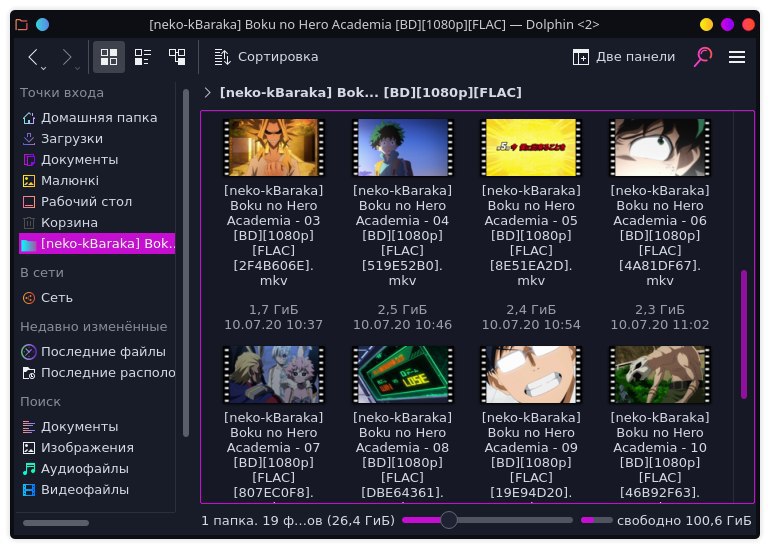The width and height of the screenshot is (770, 549).
Task: Switch to Icons view mode
Action: pos(109,57)
